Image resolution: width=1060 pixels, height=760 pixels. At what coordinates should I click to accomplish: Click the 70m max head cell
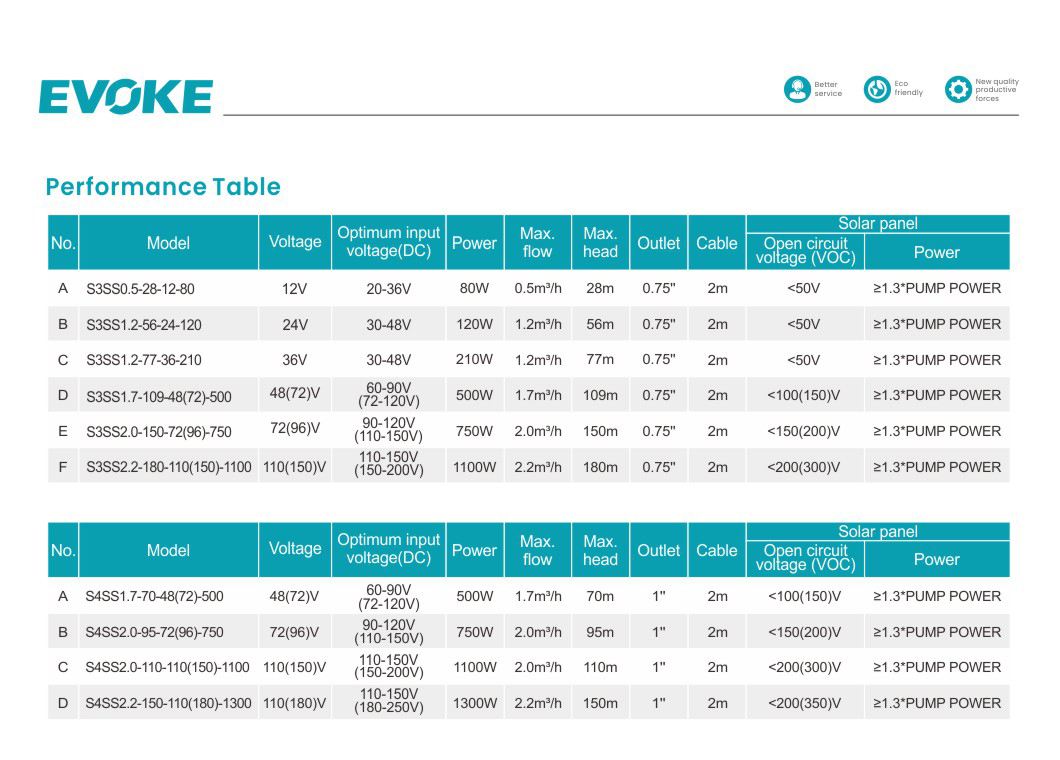[600, 596]
